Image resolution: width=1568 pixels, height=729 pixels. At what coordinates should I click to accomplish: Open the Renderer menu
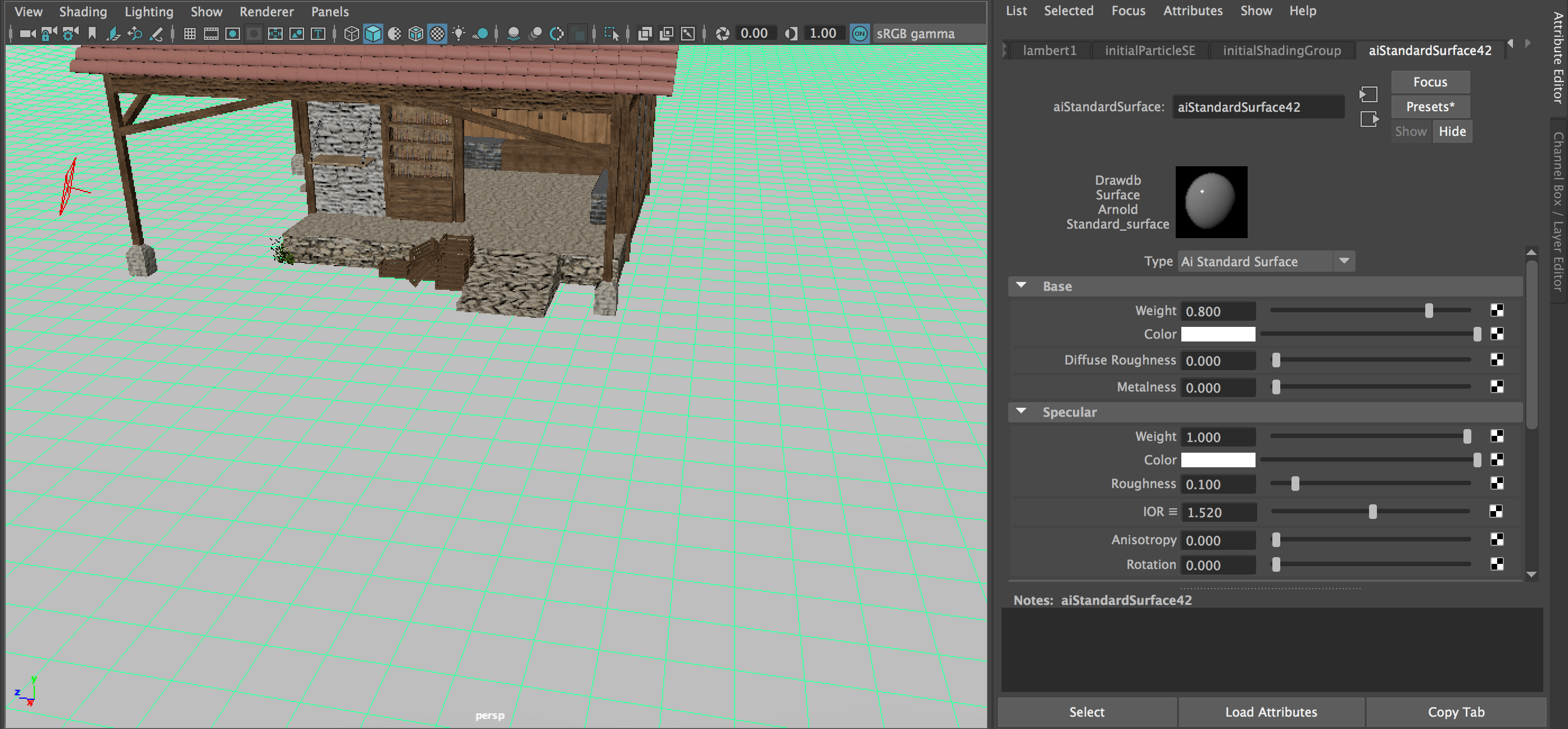point(266,11)
